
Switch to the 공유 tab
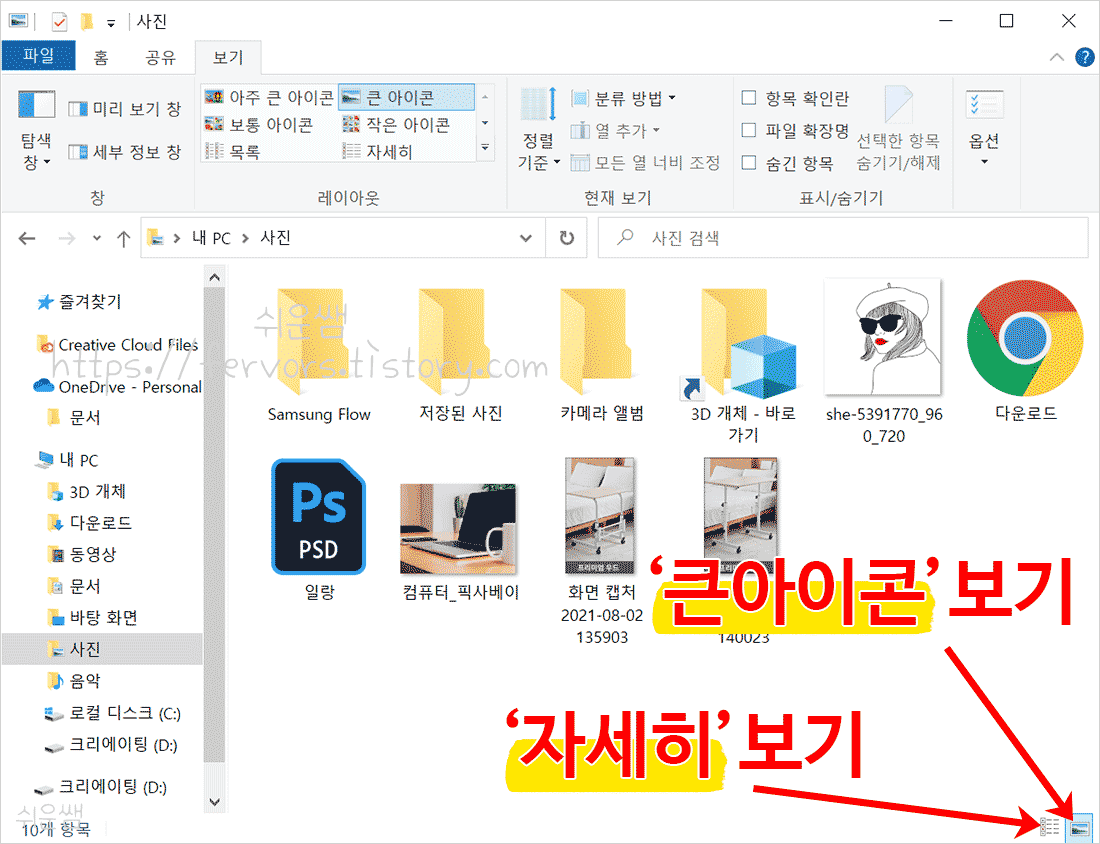(160, 57)
